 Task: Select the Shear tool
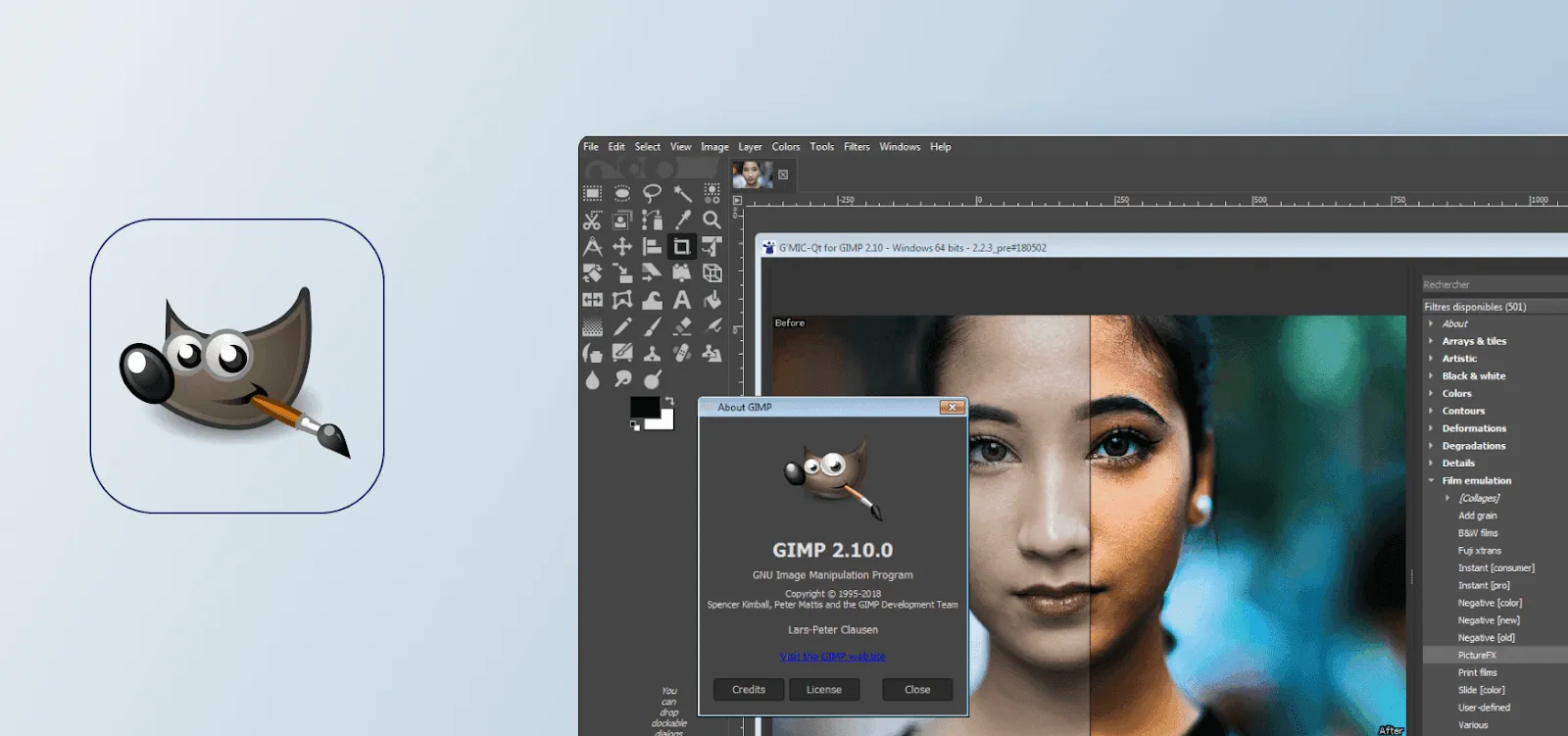pyautogui.click(x=652, y=272)
